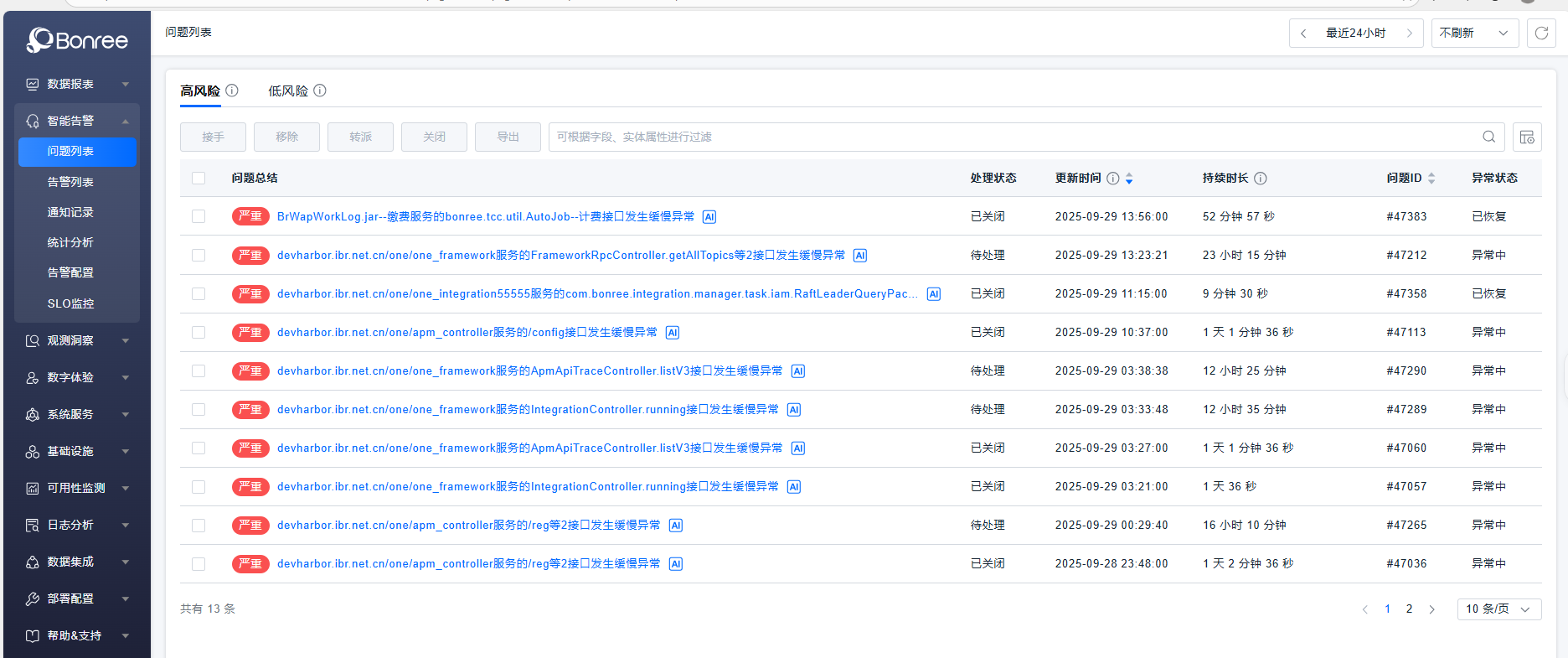Open AI badge for issue #47036
This screenshot has width=1568, height=658.
pos(676,564)
